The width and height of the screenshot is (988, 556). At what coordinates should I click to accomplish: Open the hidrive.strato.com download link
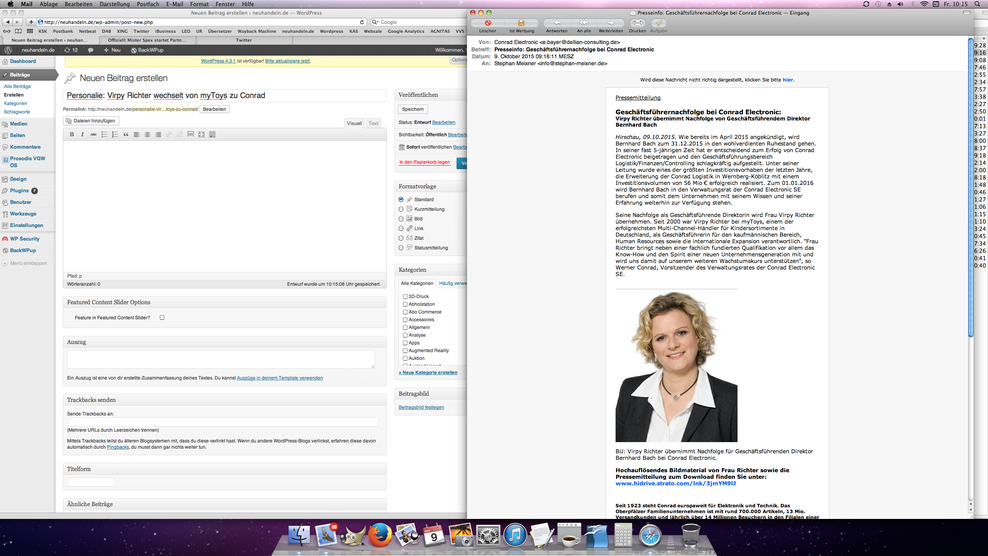tap(675, 484)
